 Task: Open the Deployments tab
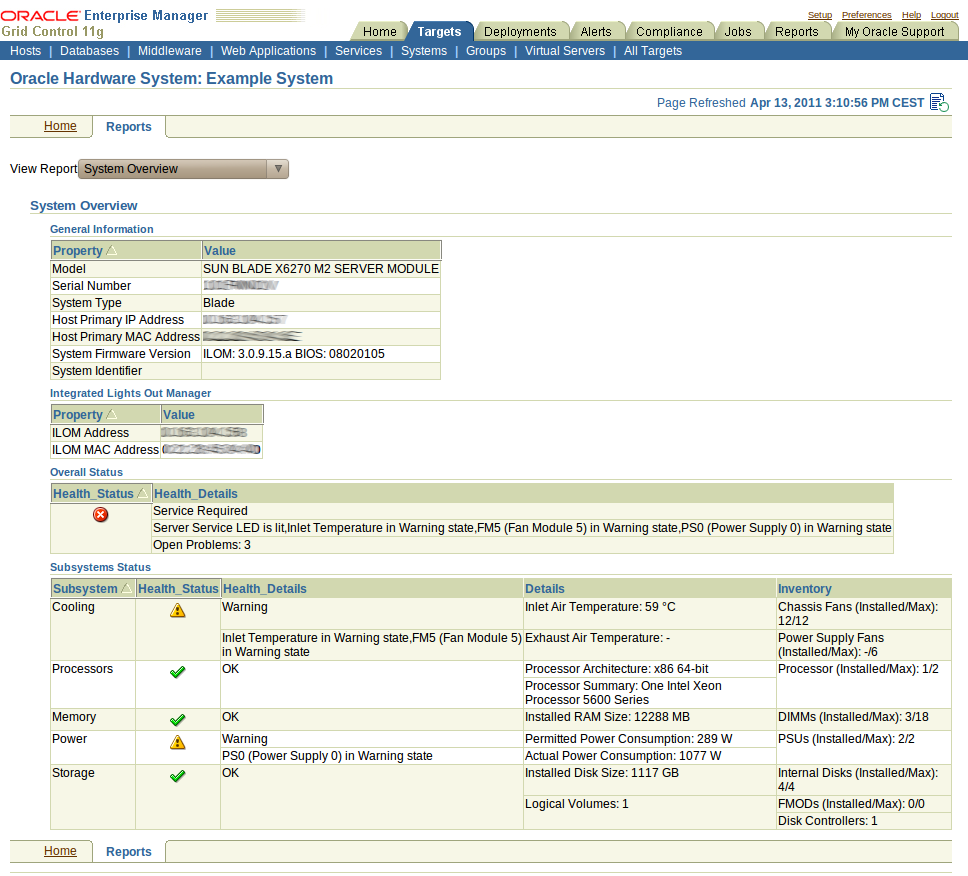(520, 31)
